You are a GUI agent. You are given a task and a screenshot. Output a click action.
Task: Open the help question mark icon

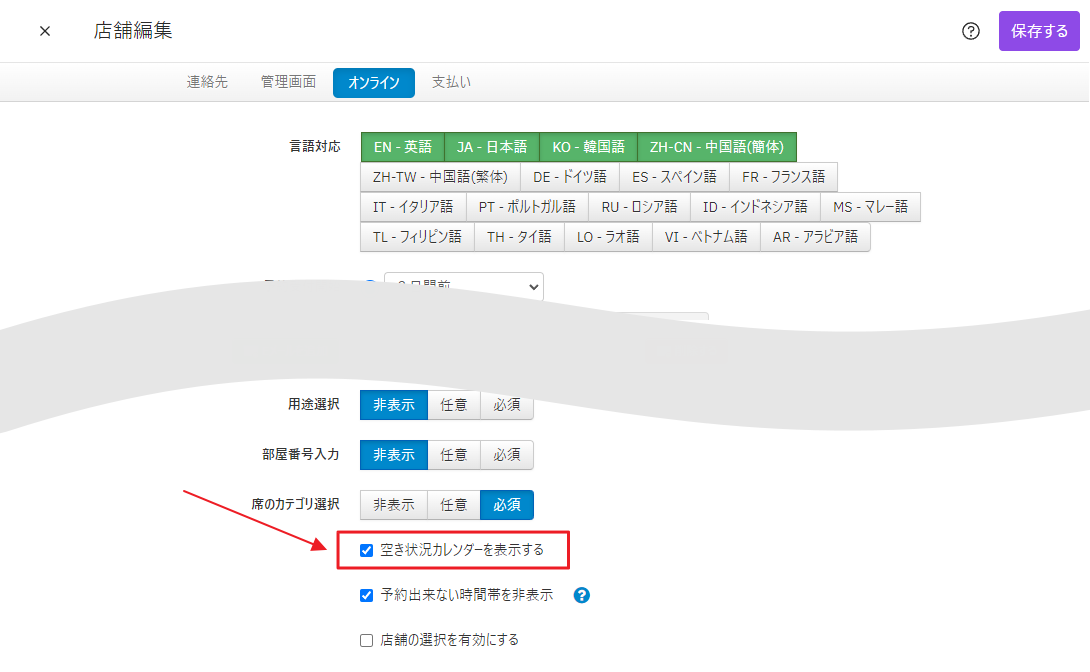[x=970, y=31]
